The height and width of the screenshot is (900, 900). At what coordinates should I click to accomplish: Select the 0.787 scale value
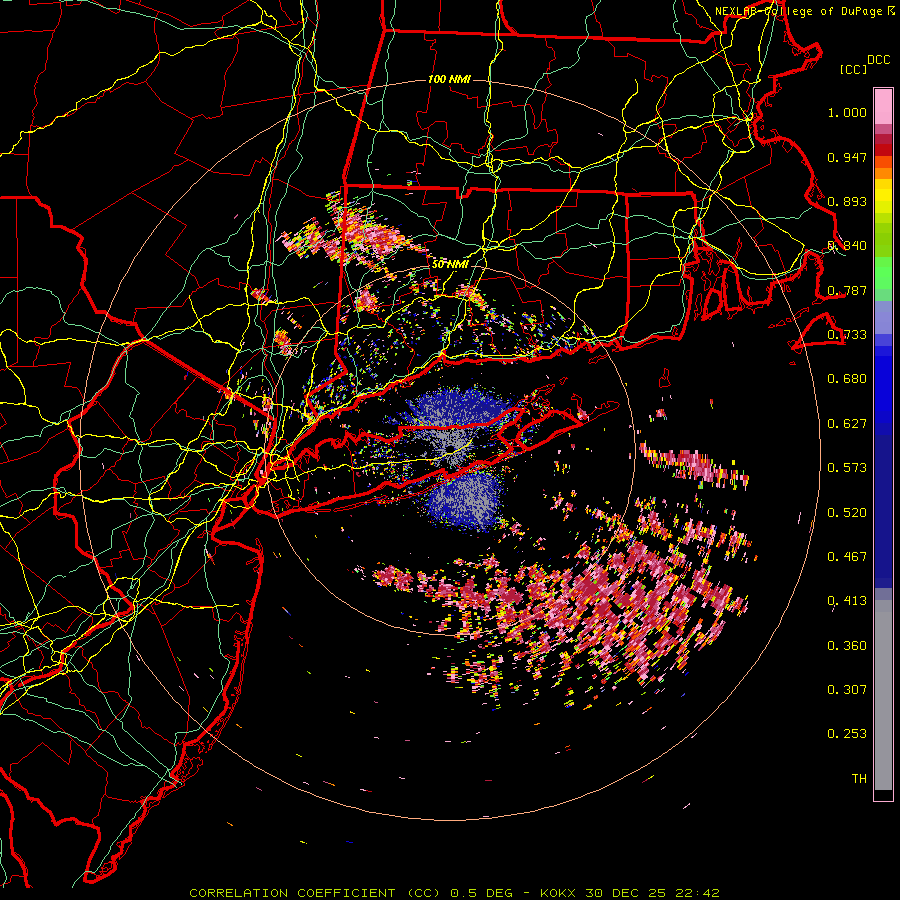tap(847, 290)
